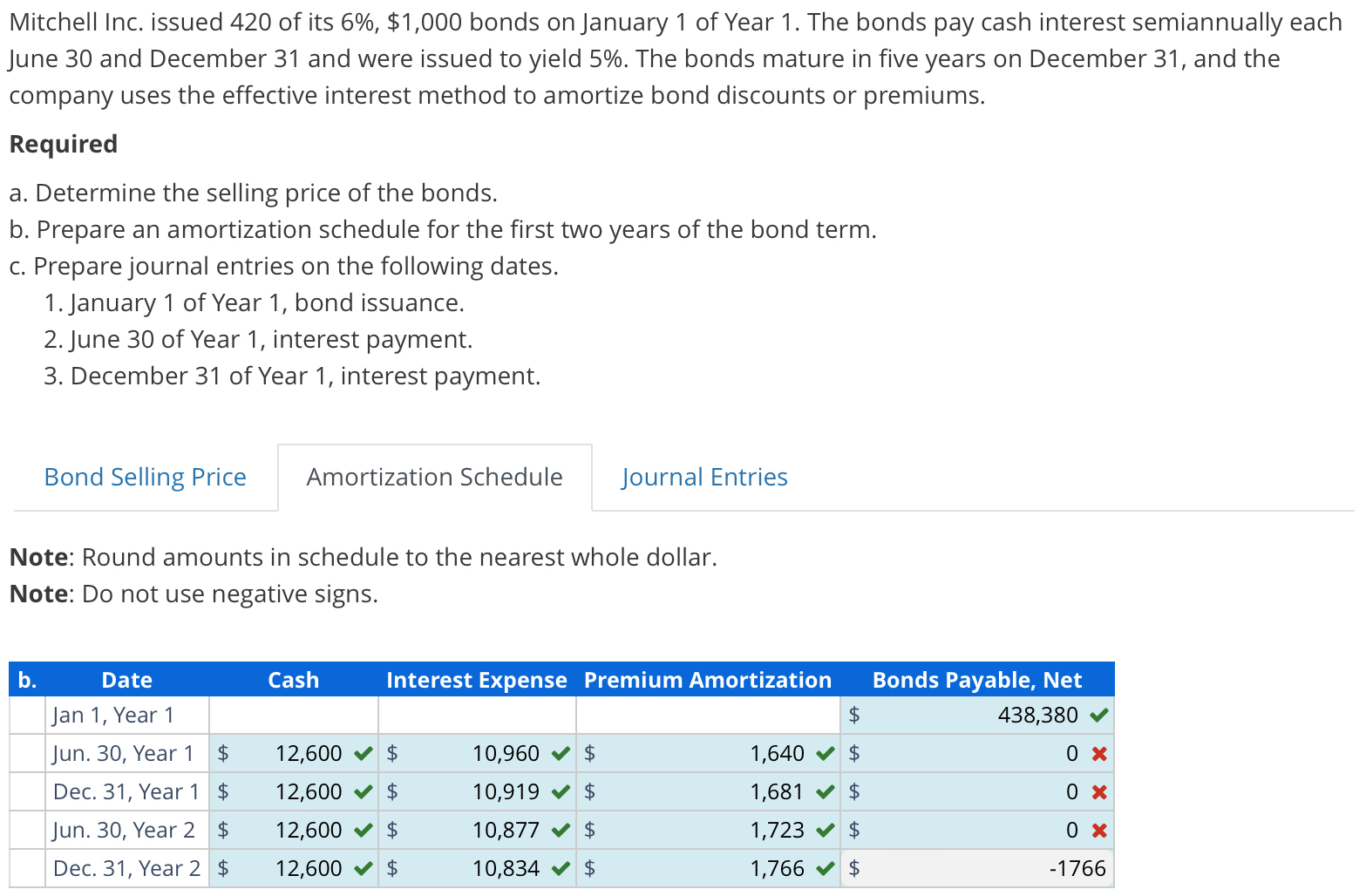The height and width of the screenshot is (896, 1366).
Task: Click the checkmark beside 10,919 interest expense
Action: pos(560,791)
